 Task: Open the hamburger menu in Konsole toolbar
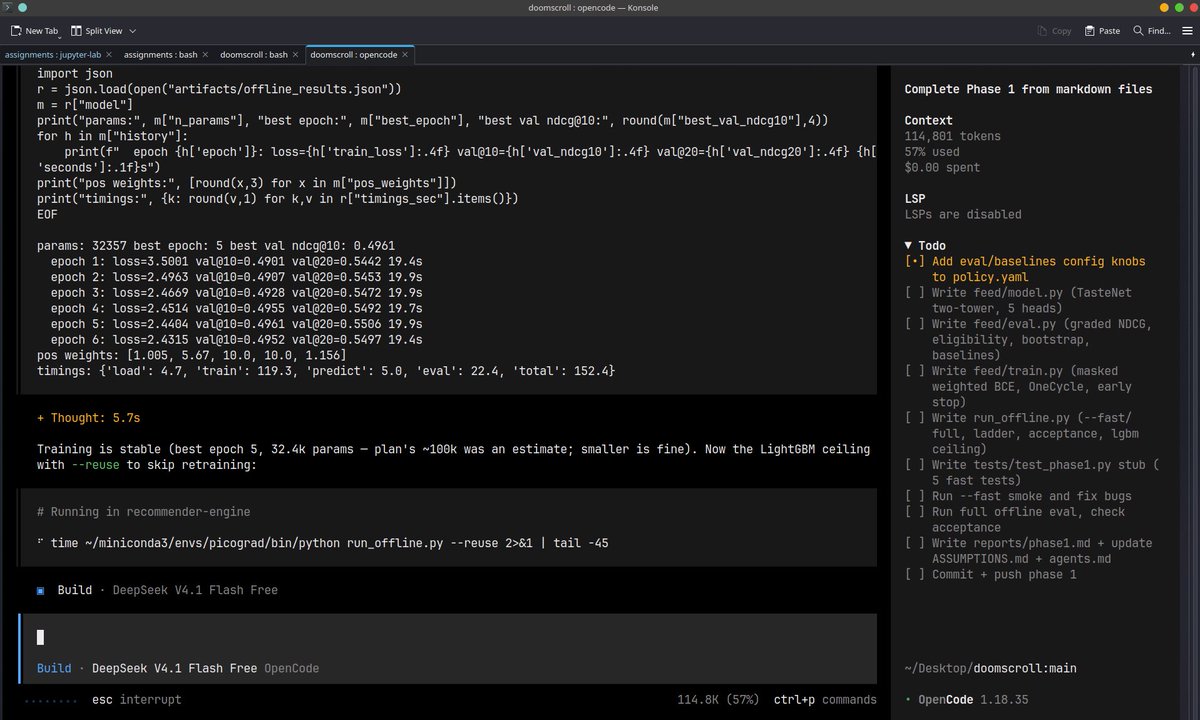click(x=1186, y=31)
